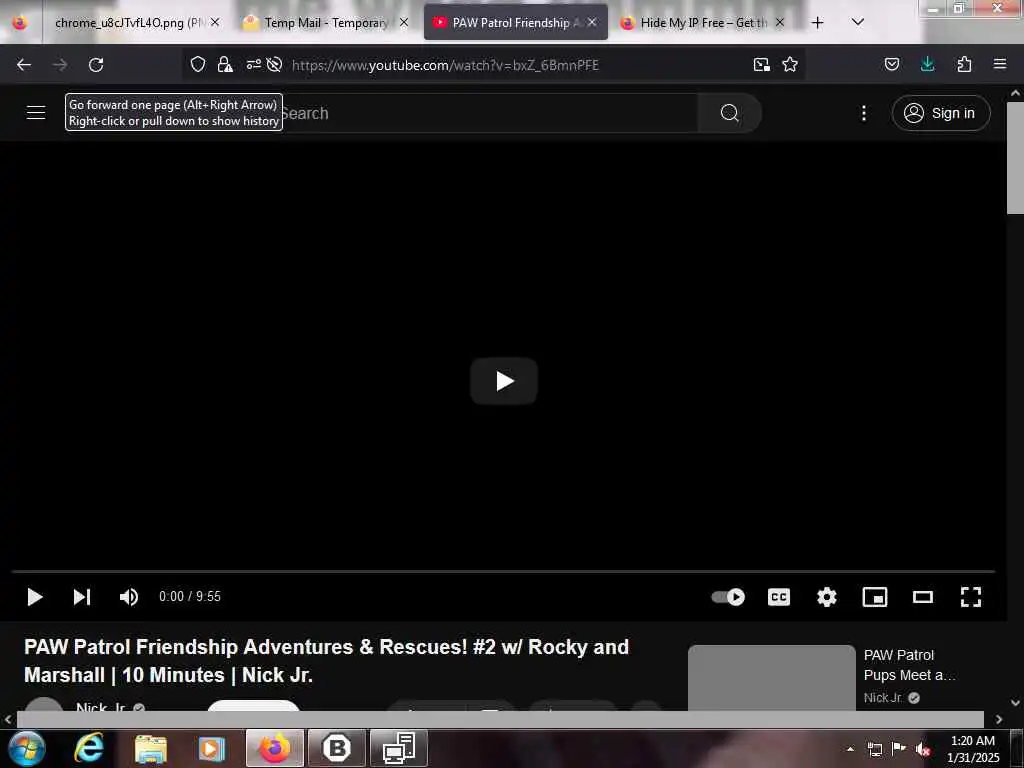Image resolution: width=1024 pixels, height=768 pixels.
Task: Open YouTube settings three-dot menu
Action: pyautogui.click(x=863, y=113)
